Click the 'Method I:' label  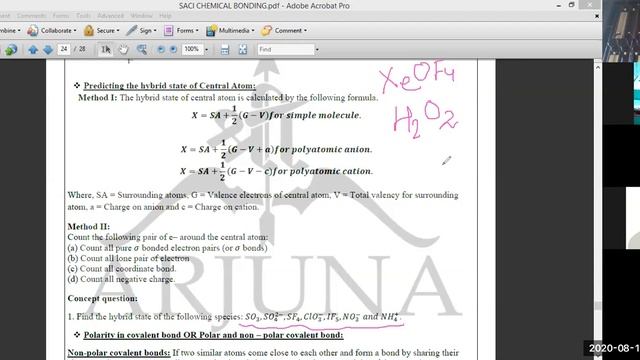point(98,98)
